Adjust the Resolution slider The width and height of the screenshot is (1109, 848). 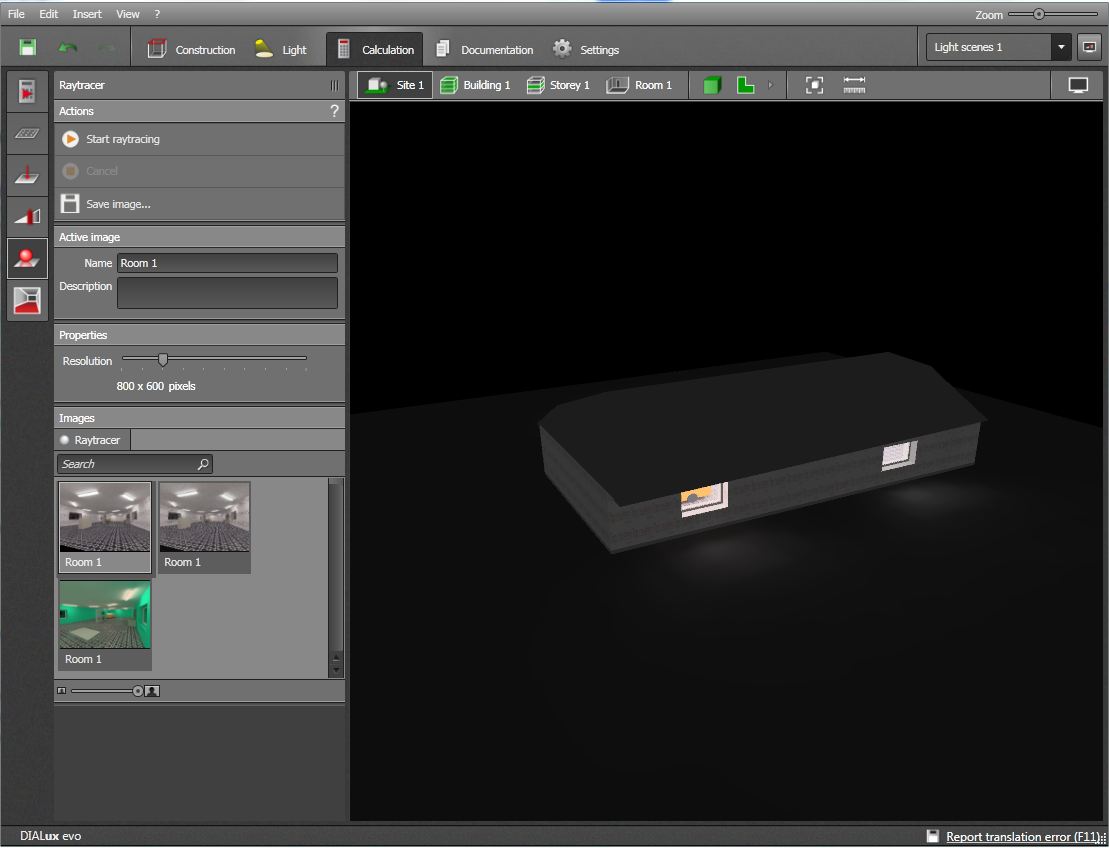[x=163, y=360]
